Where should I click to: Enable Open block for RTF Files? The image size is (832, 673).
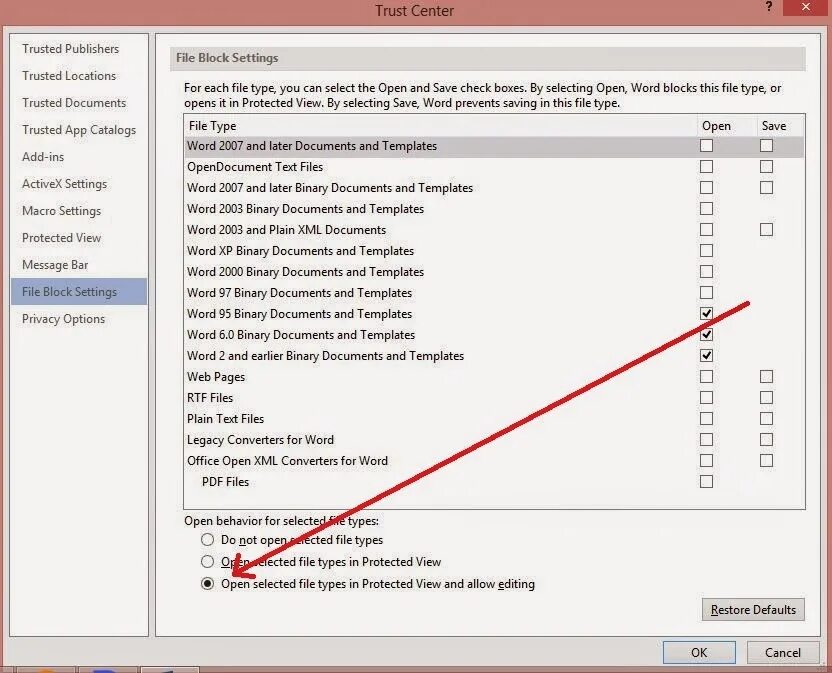click(x=706, y=398)
